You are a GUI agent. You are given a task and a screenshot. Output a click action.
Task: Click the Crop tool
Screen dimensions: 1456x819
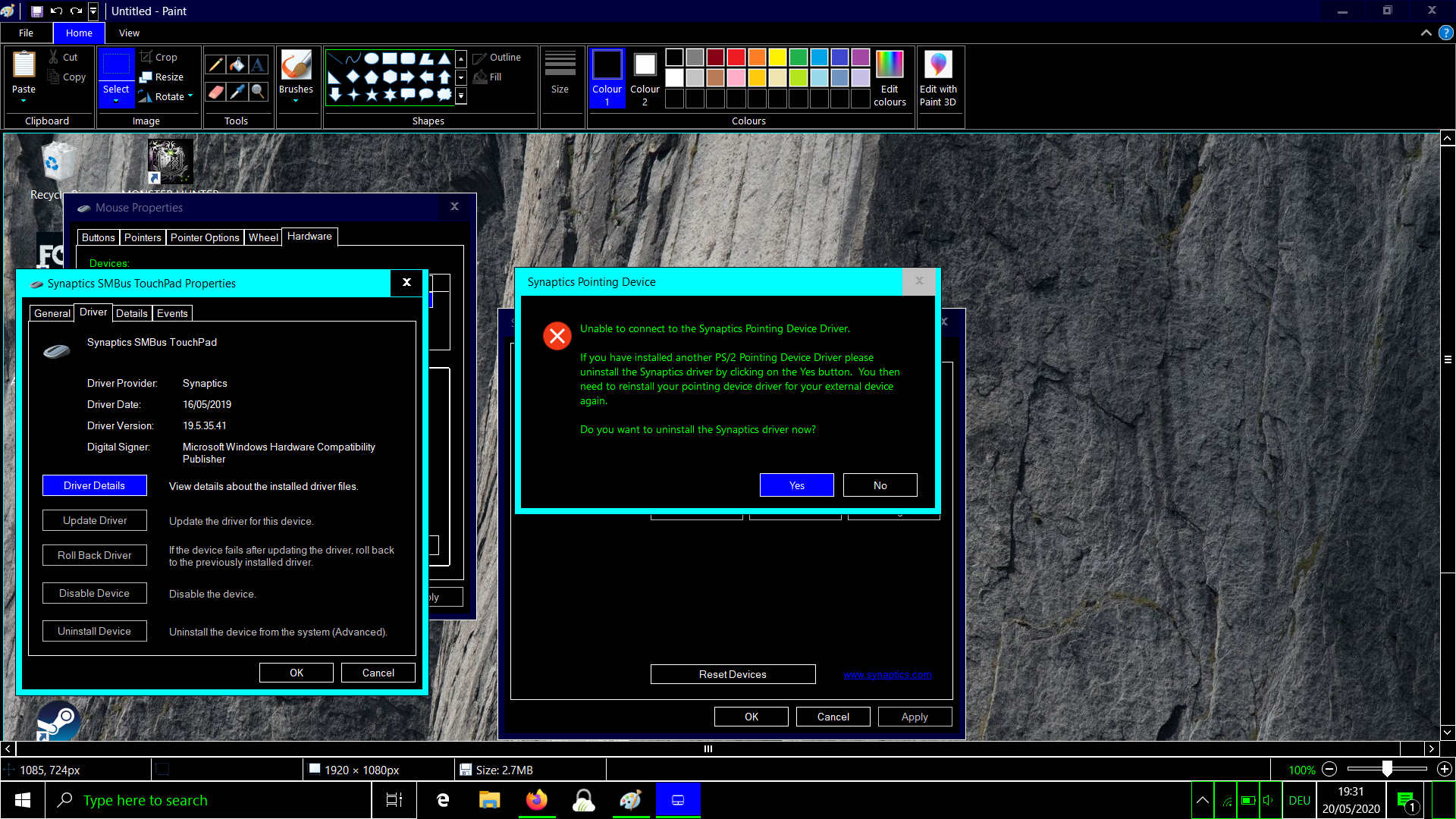click(158, 57)
